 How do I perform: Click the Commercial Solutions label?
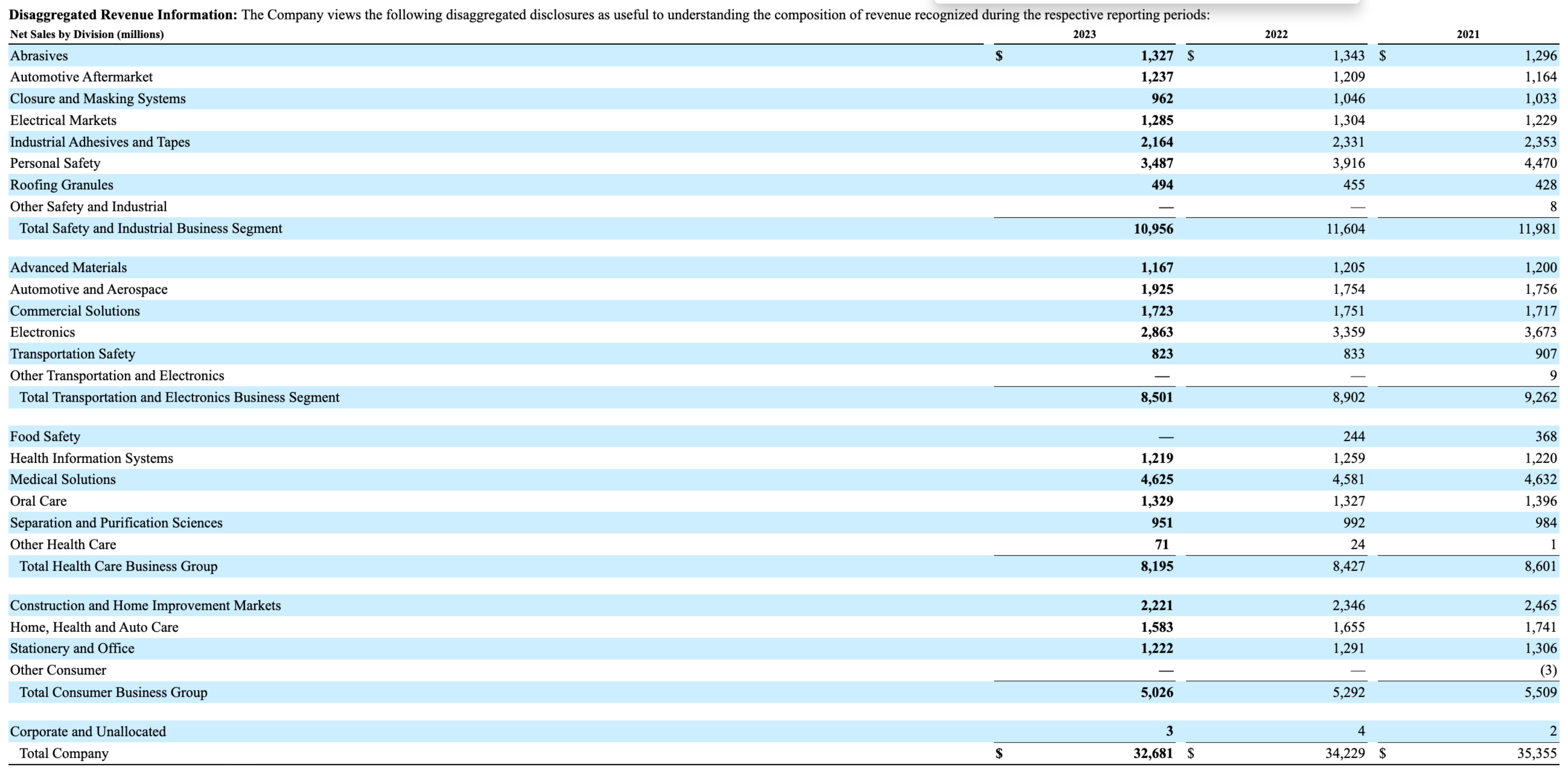click(75, 311)
